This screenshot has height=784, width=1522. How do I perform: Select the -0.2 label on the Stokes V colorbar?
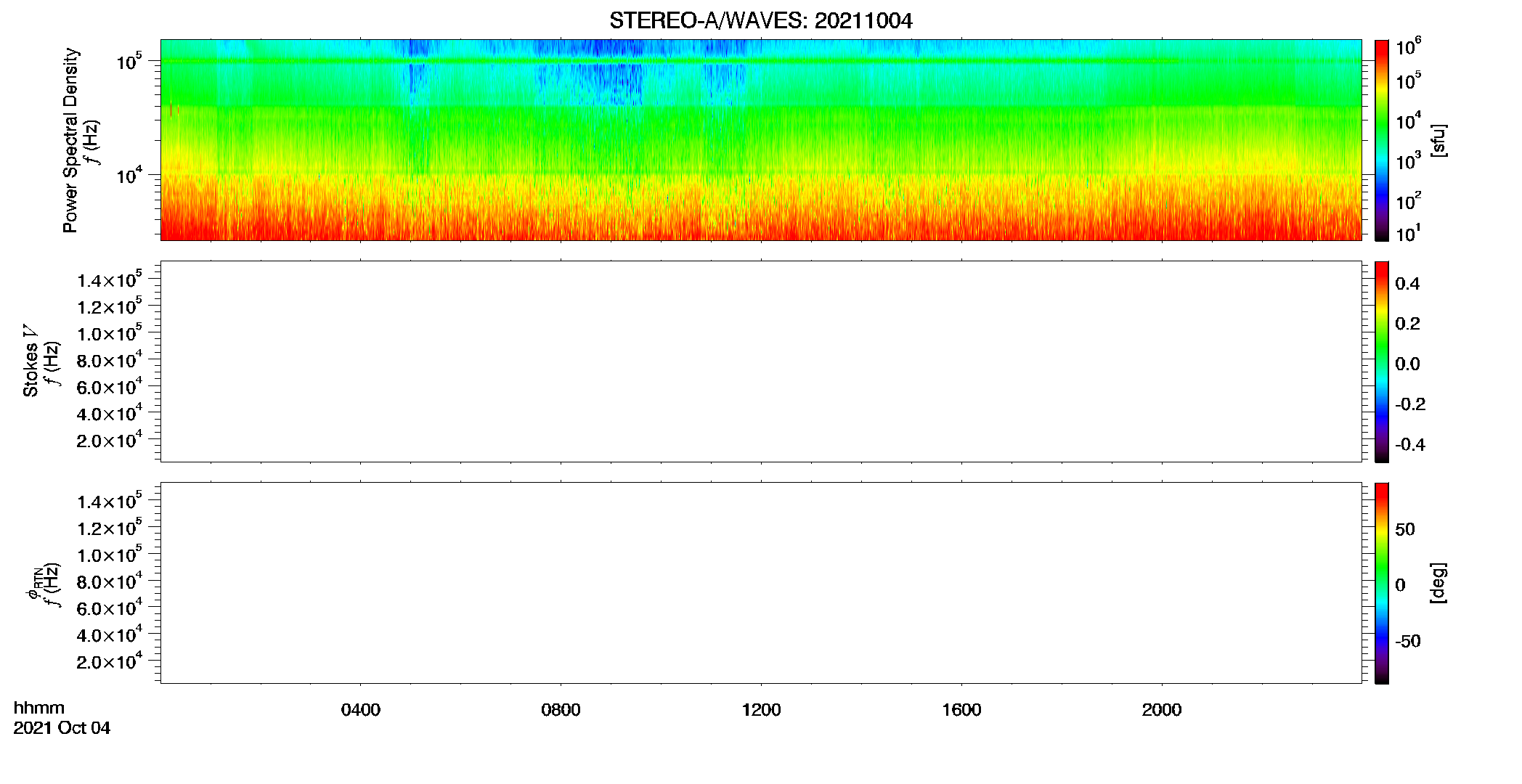point(1410,404)
